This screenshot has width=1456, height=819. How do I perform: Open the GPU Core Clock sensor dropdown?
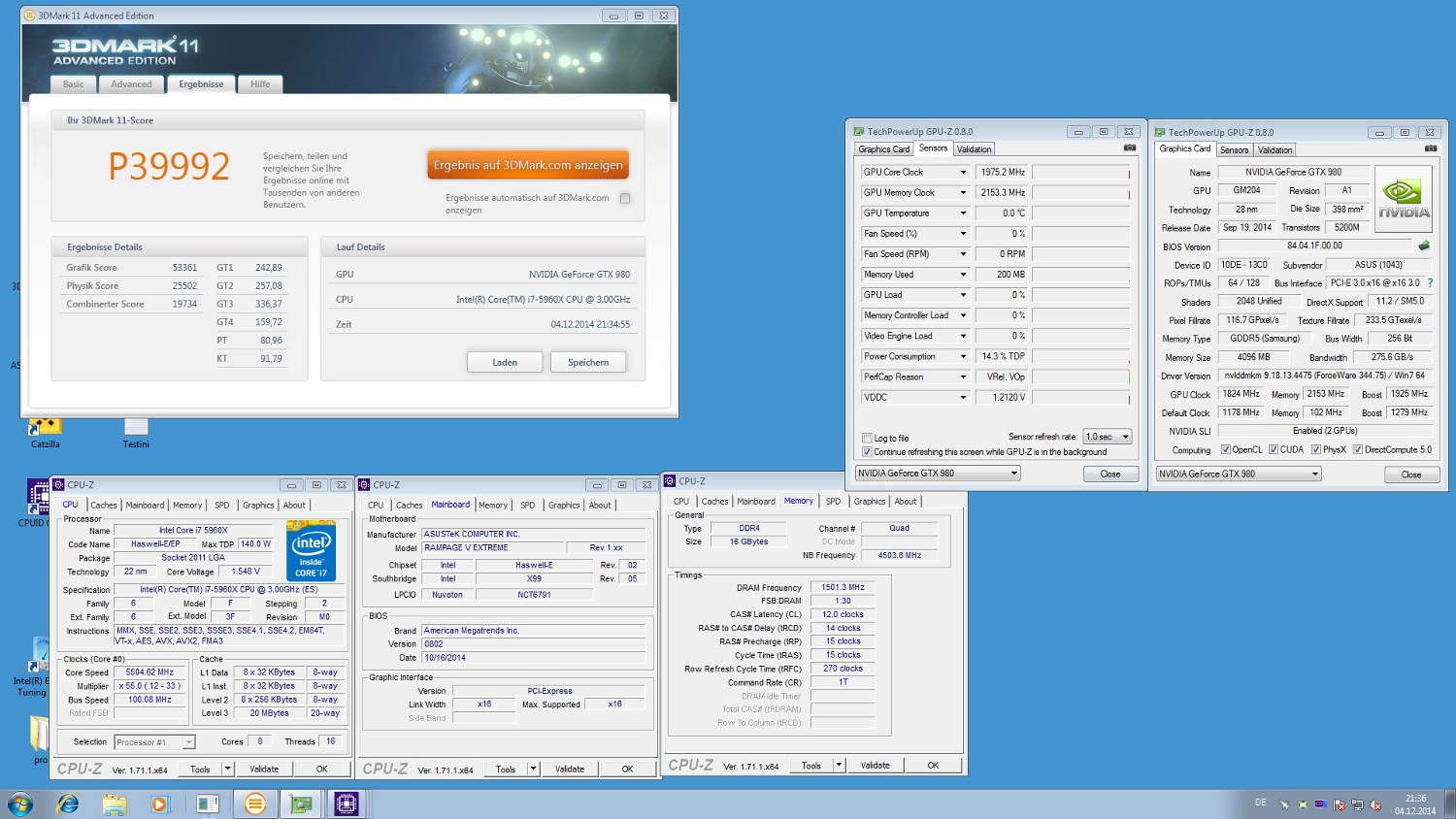tap(963, 172)
